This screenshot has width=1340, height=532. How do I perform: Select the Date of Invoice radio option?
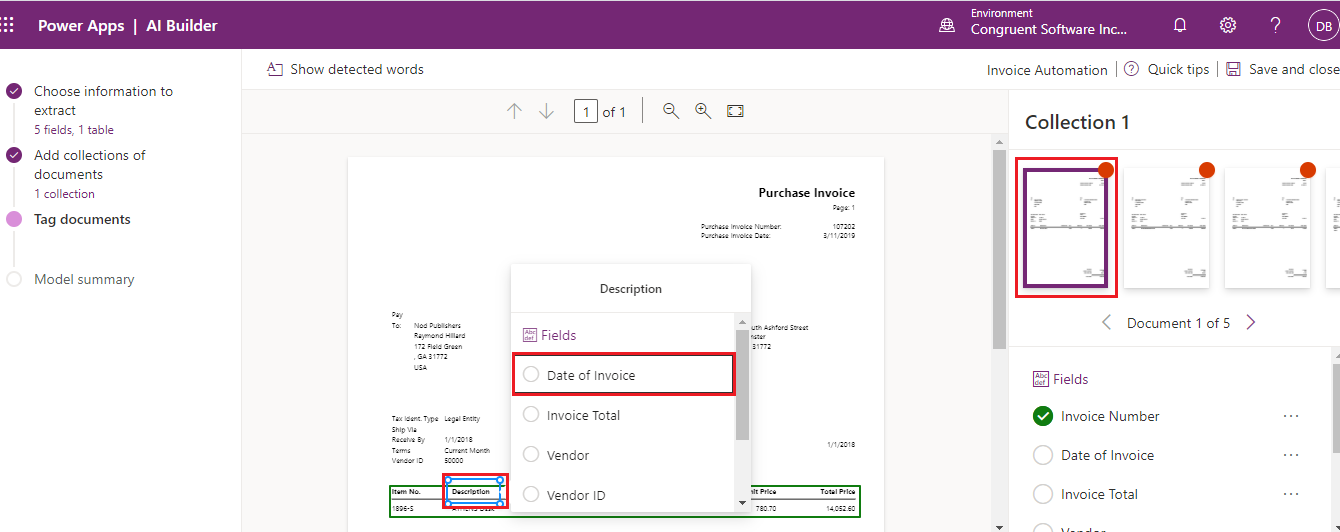point(531,375)
